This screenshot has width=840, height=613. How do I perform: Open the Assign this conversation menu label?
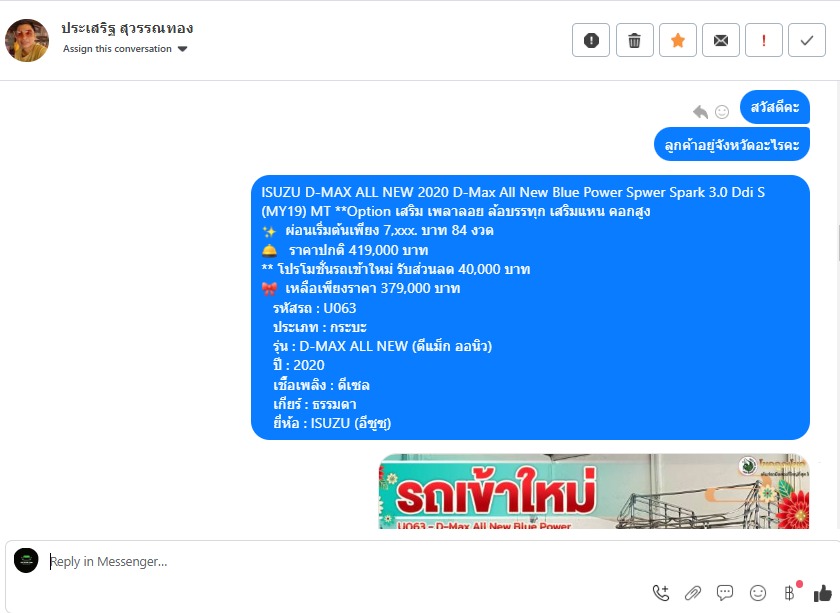117,49
